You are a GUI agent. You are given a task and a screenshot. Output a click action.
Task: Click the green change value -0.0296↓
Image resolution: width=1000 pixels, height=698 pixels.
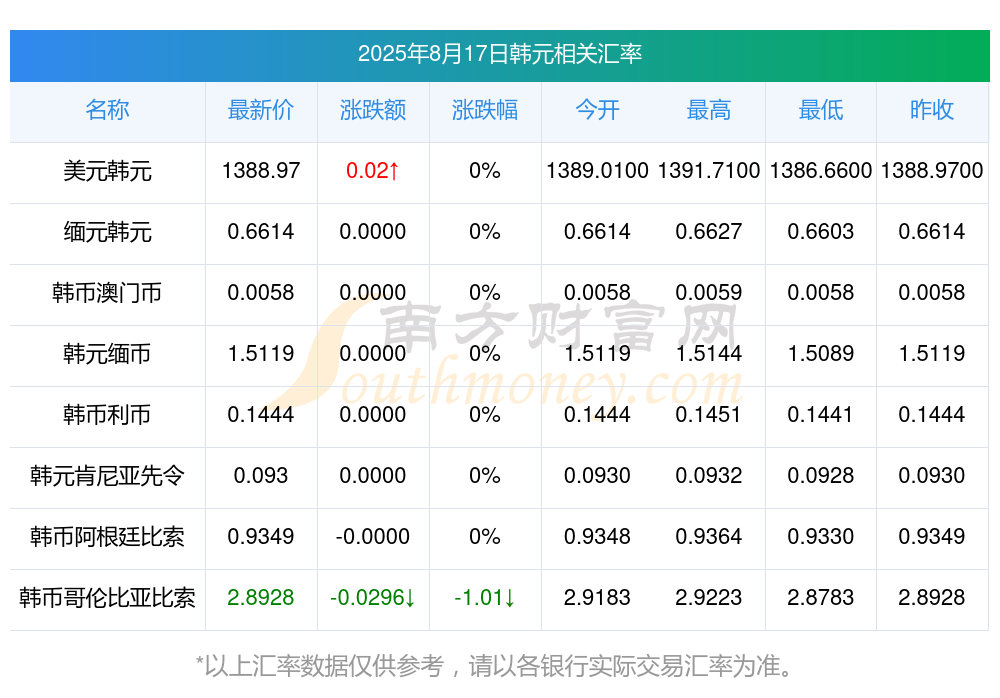(x=373, y=598)
